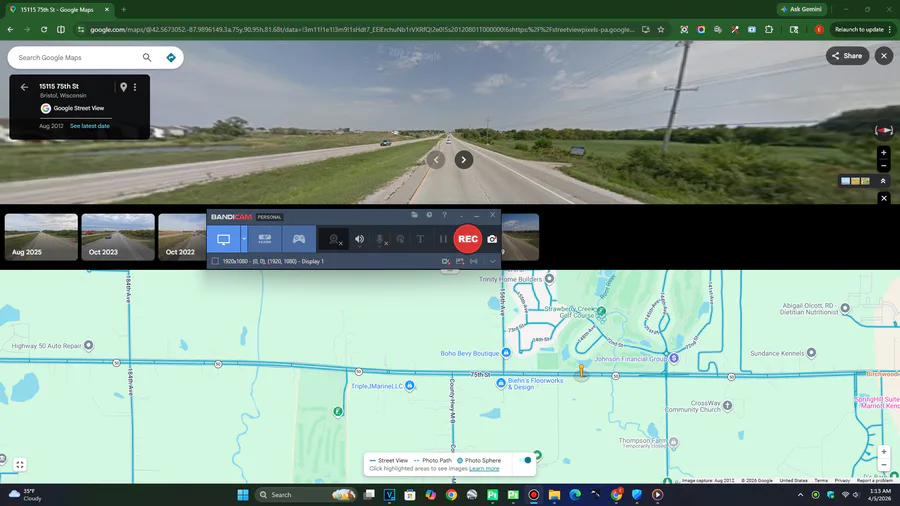Toggle fullscreen map button
Image resolution: width=900 pixels, height=506 pixels.
pyautogui.click(x=20, y=465)
